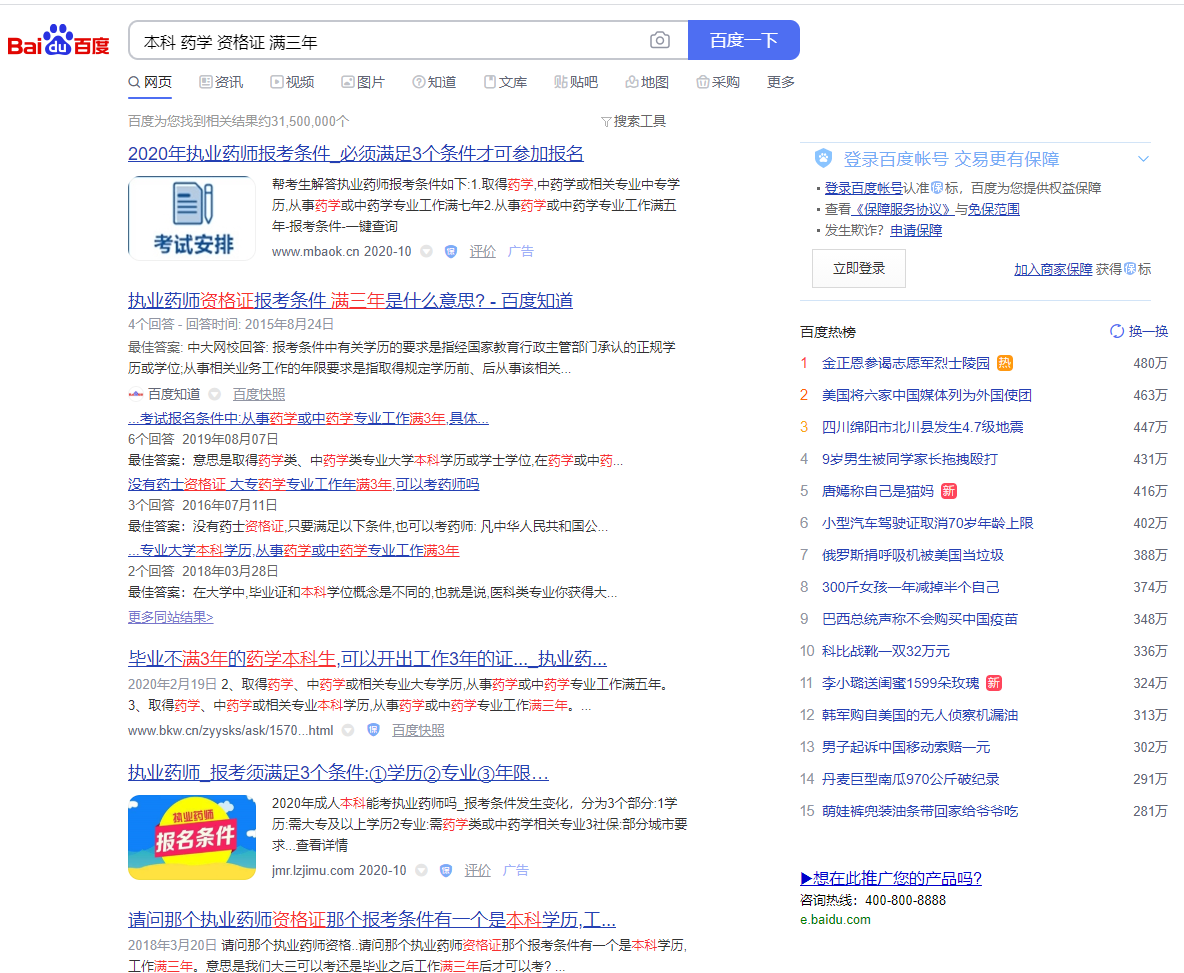Expand arrow beside www.bkw.cn URL

[348, 730]
